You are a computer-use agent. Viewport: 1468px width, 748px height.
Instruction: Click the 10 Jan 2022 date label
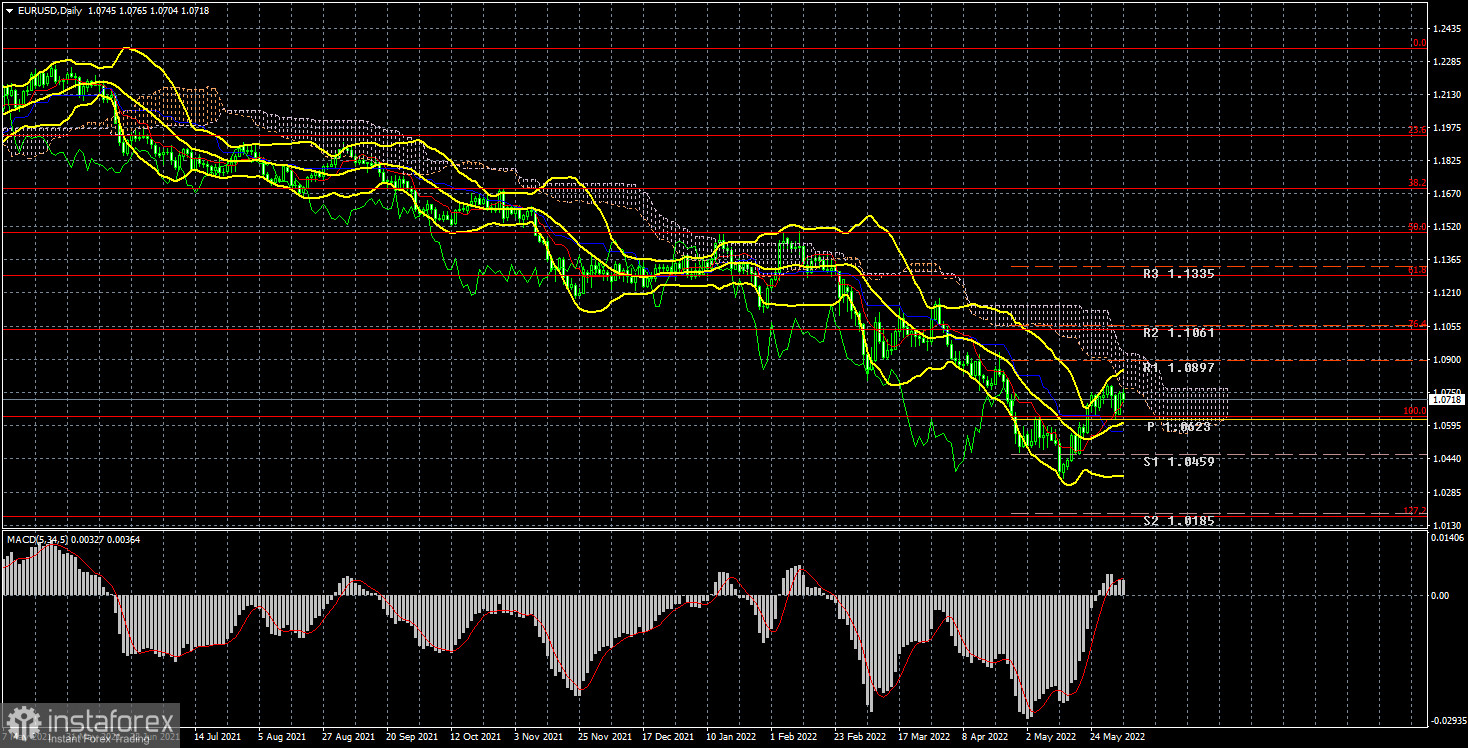(x=733, y=736)
